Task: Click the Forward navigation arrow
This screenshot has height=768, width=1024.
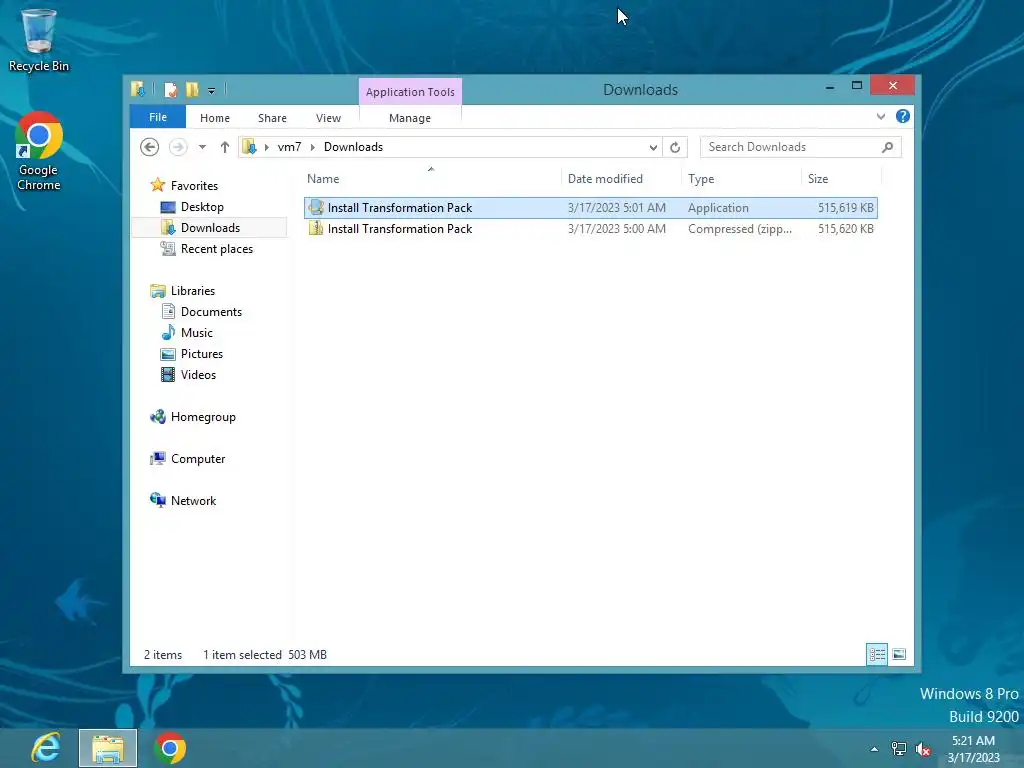Action: click(178, 147)
